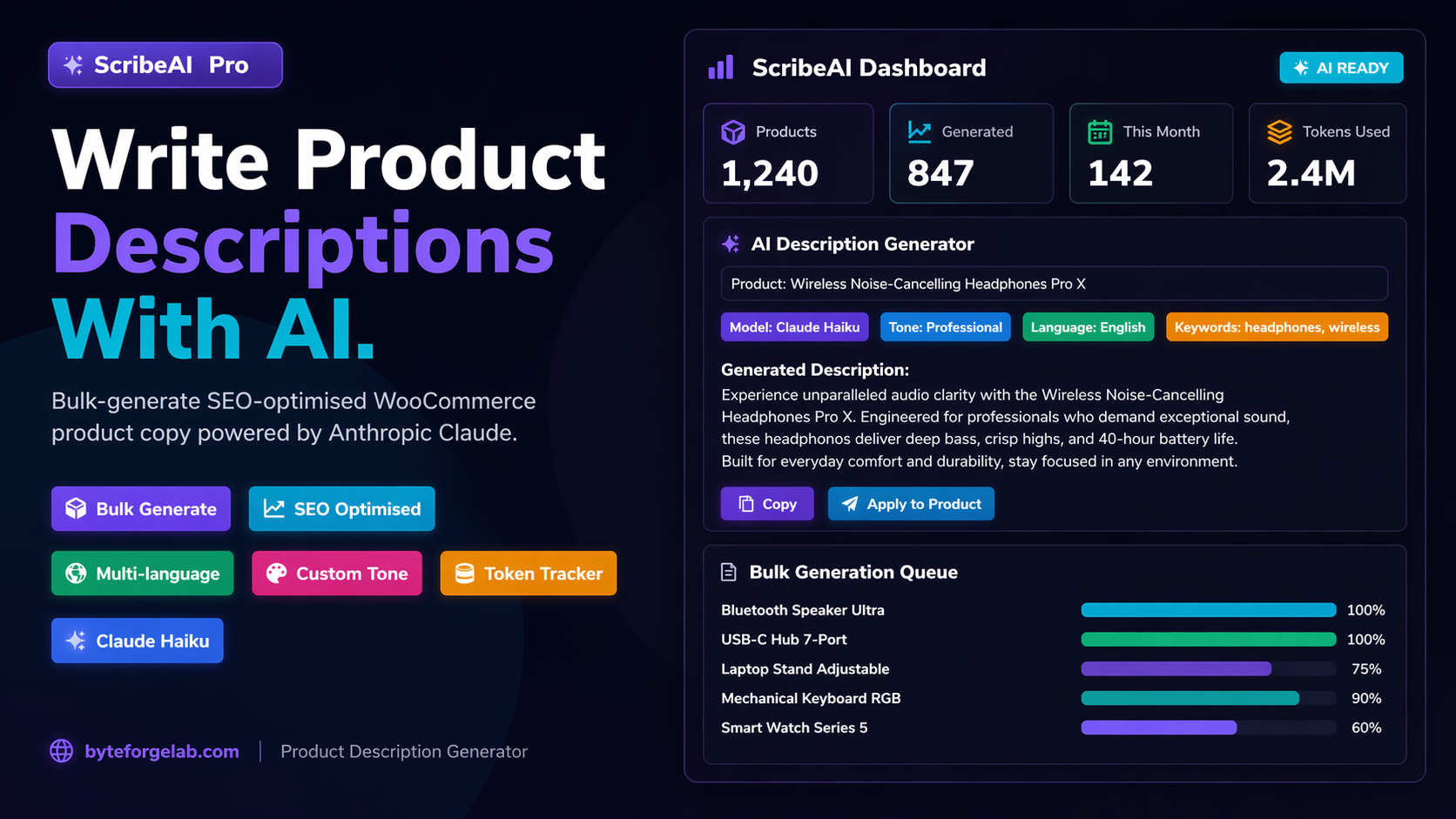The height and width of the screenshot is (819, 1456).
Task: Open the byteforgelab.com link
Action: (162, 751)
